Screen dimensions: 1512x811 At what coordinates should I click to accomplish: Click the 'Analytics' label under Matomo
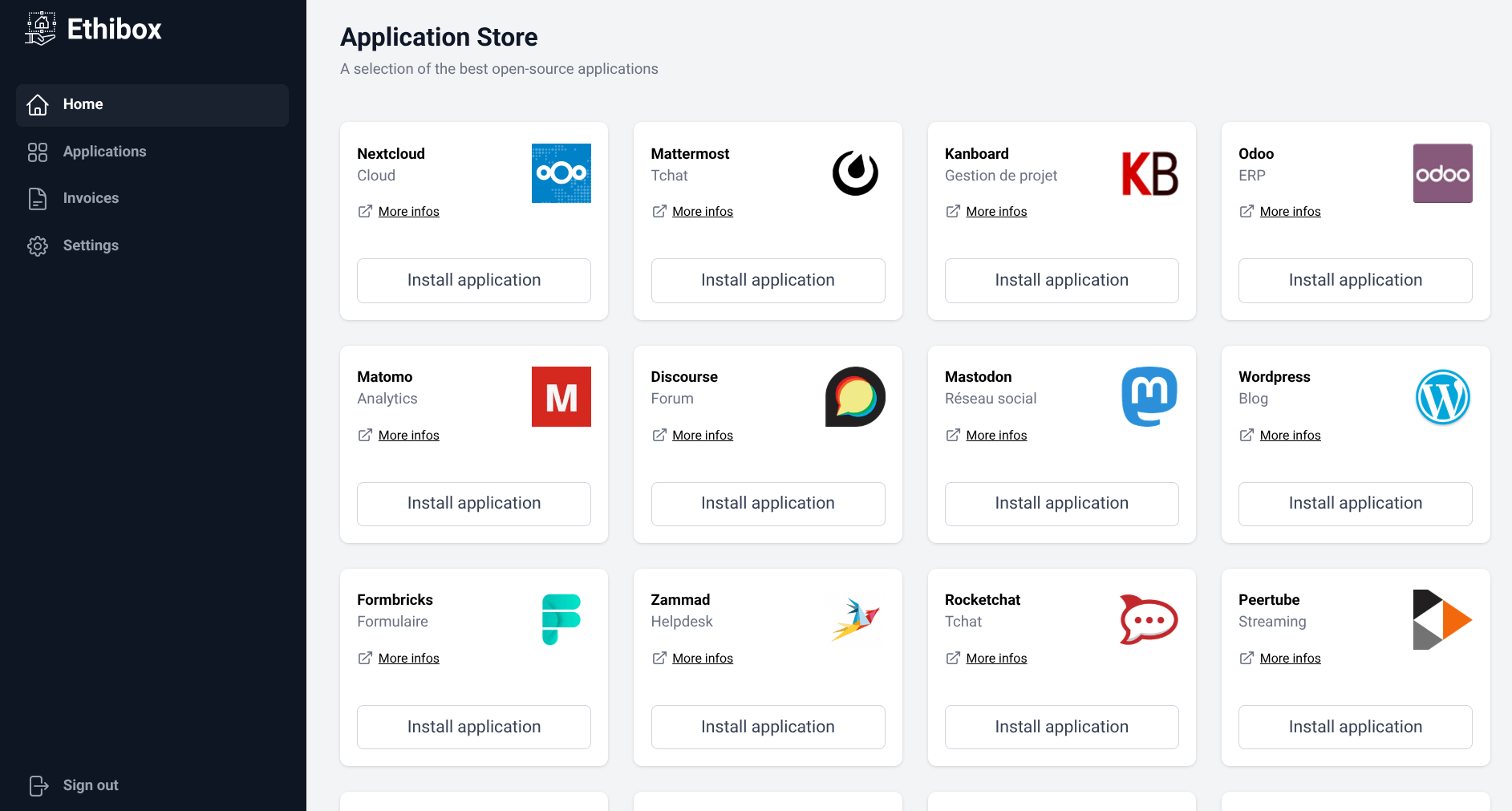[387, 399]
